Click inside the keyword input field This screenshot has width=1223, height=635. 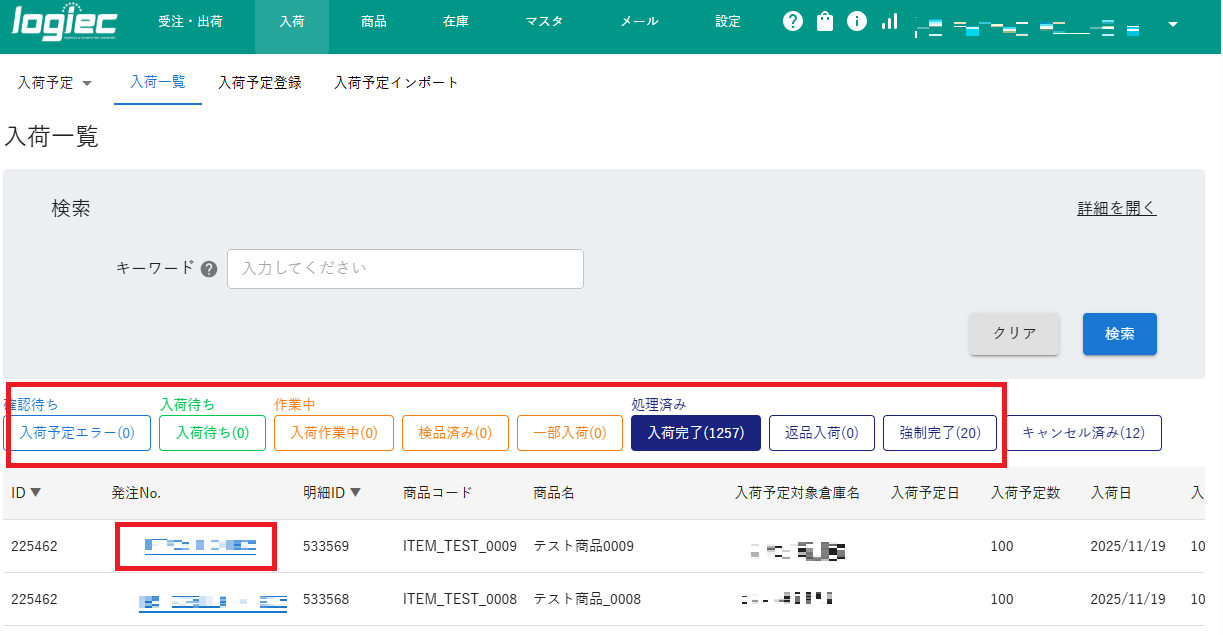(x=405, y=268)
